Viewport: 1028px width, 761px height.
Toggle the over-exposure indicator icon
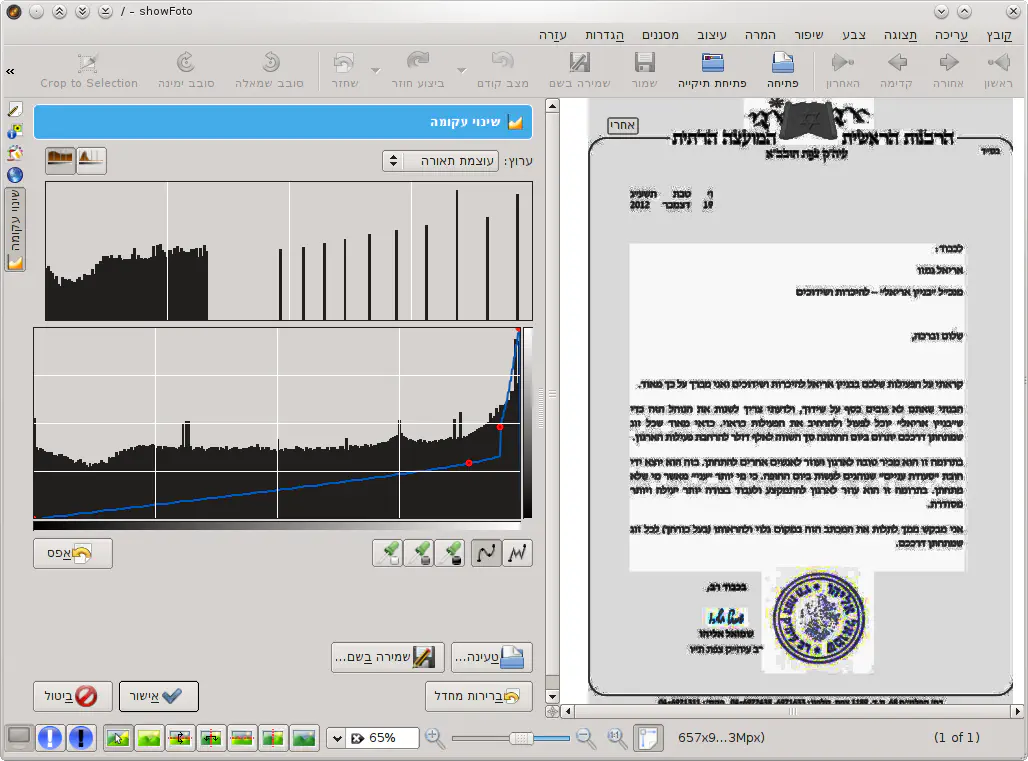click(80, 738)
